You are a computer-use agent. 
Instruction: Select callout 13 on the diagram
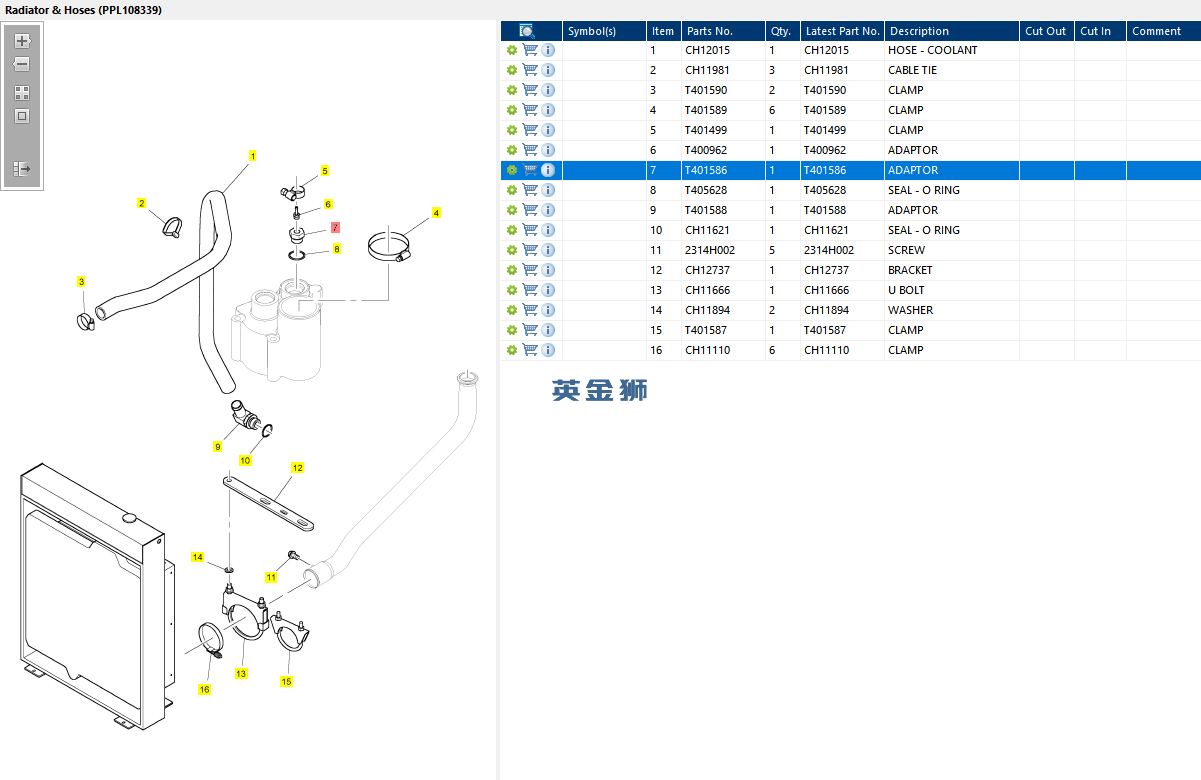point(241,674)
